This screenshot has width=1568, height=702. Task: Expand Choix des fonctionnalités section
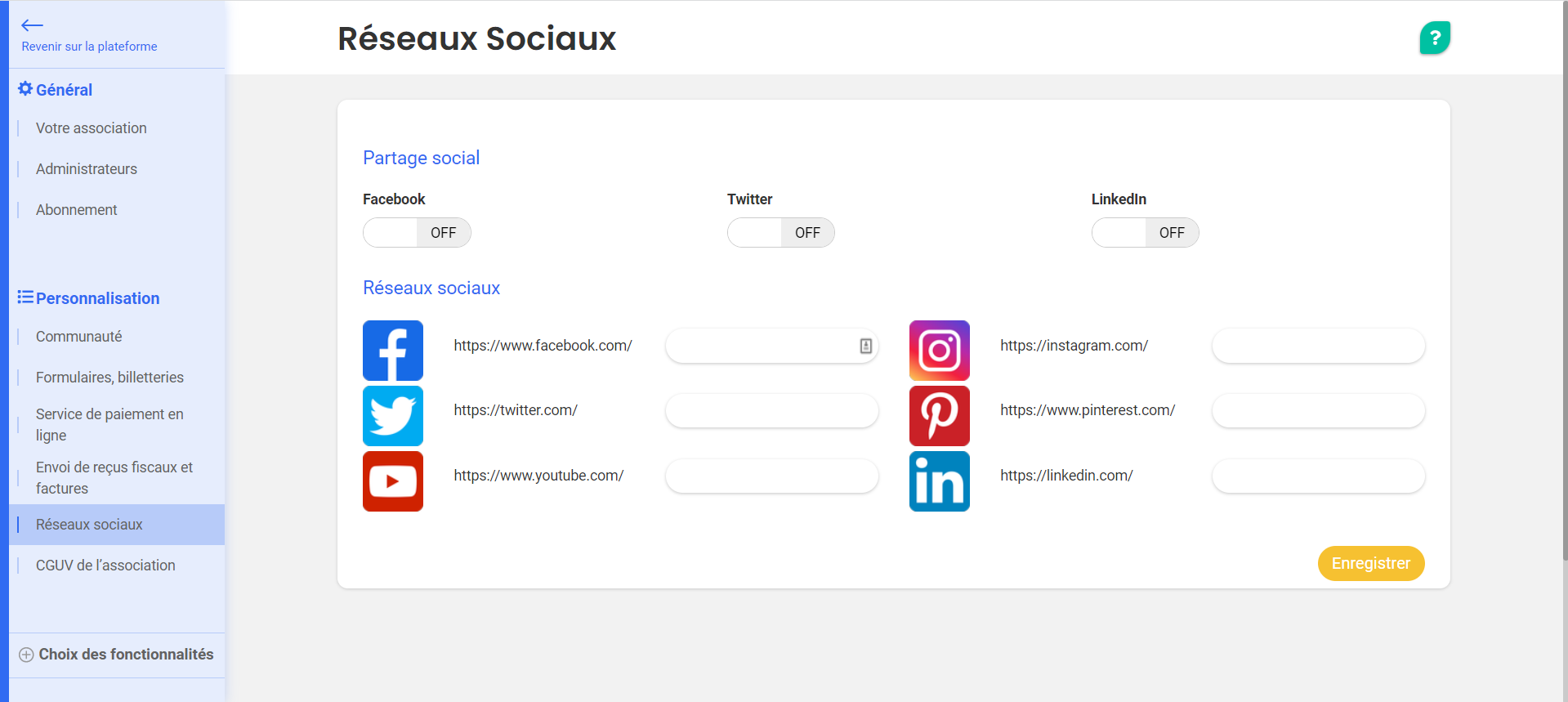(116, 655)
